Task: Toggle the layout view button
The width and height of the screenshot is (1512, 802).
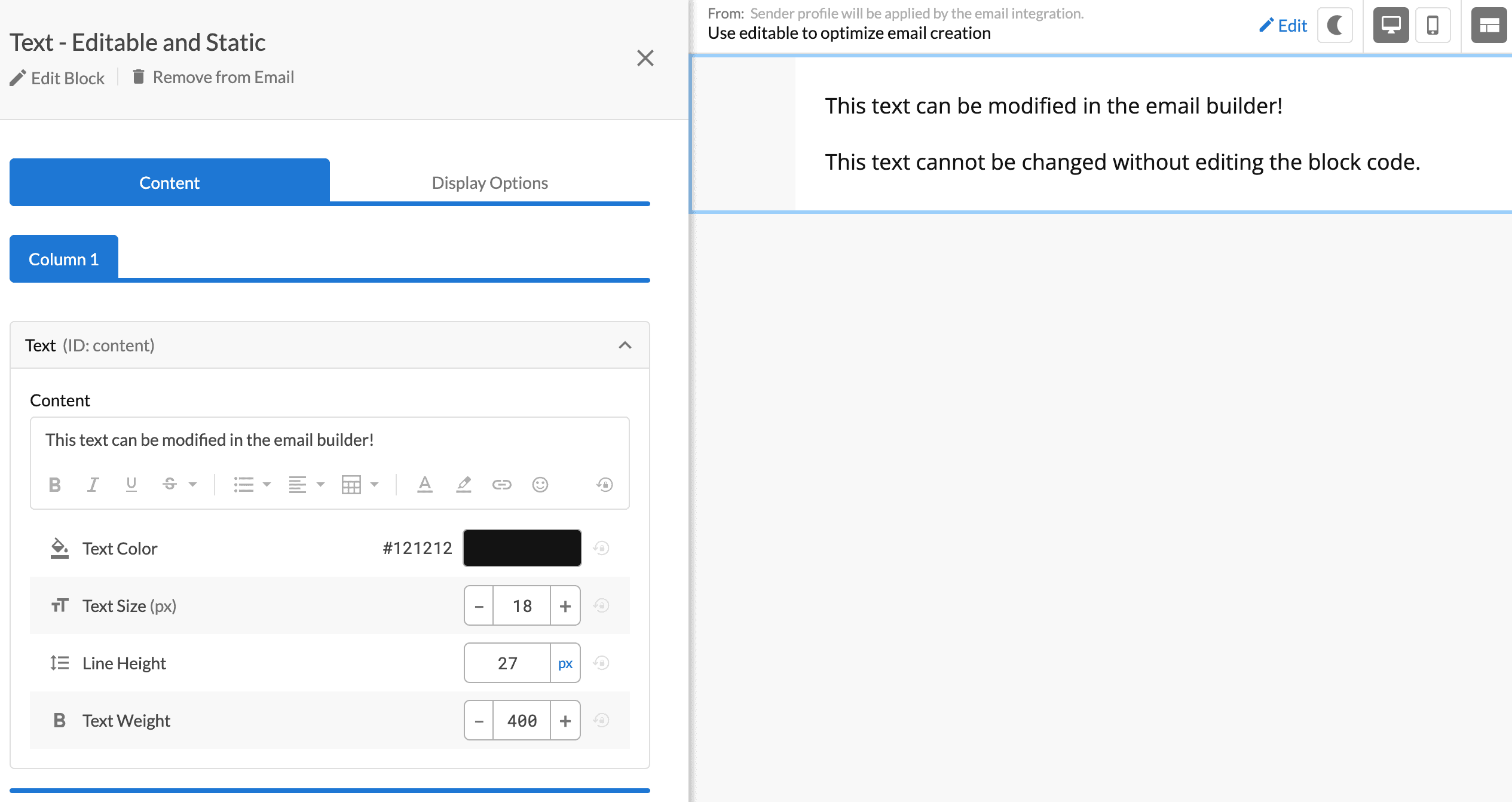Action: tap(1489, 26)
